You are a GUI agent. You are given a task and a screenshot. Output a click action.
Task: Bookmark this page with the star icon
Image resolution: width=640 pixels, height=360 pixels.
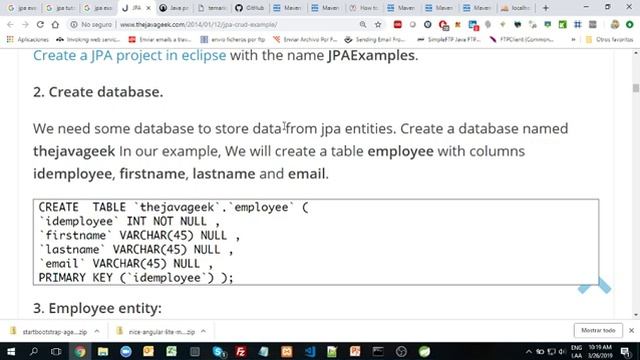click(x=378, y=24)
